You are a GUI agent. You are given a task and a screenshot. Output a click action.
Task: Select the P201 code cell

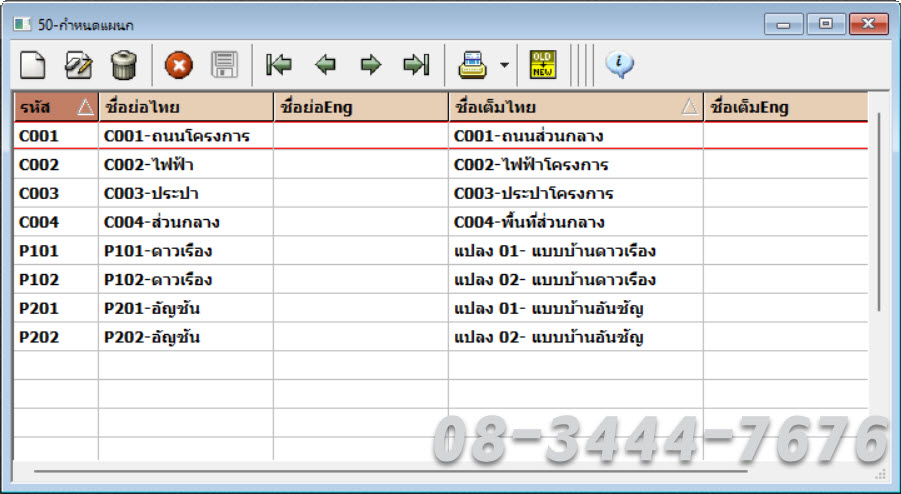click(56, 308)
